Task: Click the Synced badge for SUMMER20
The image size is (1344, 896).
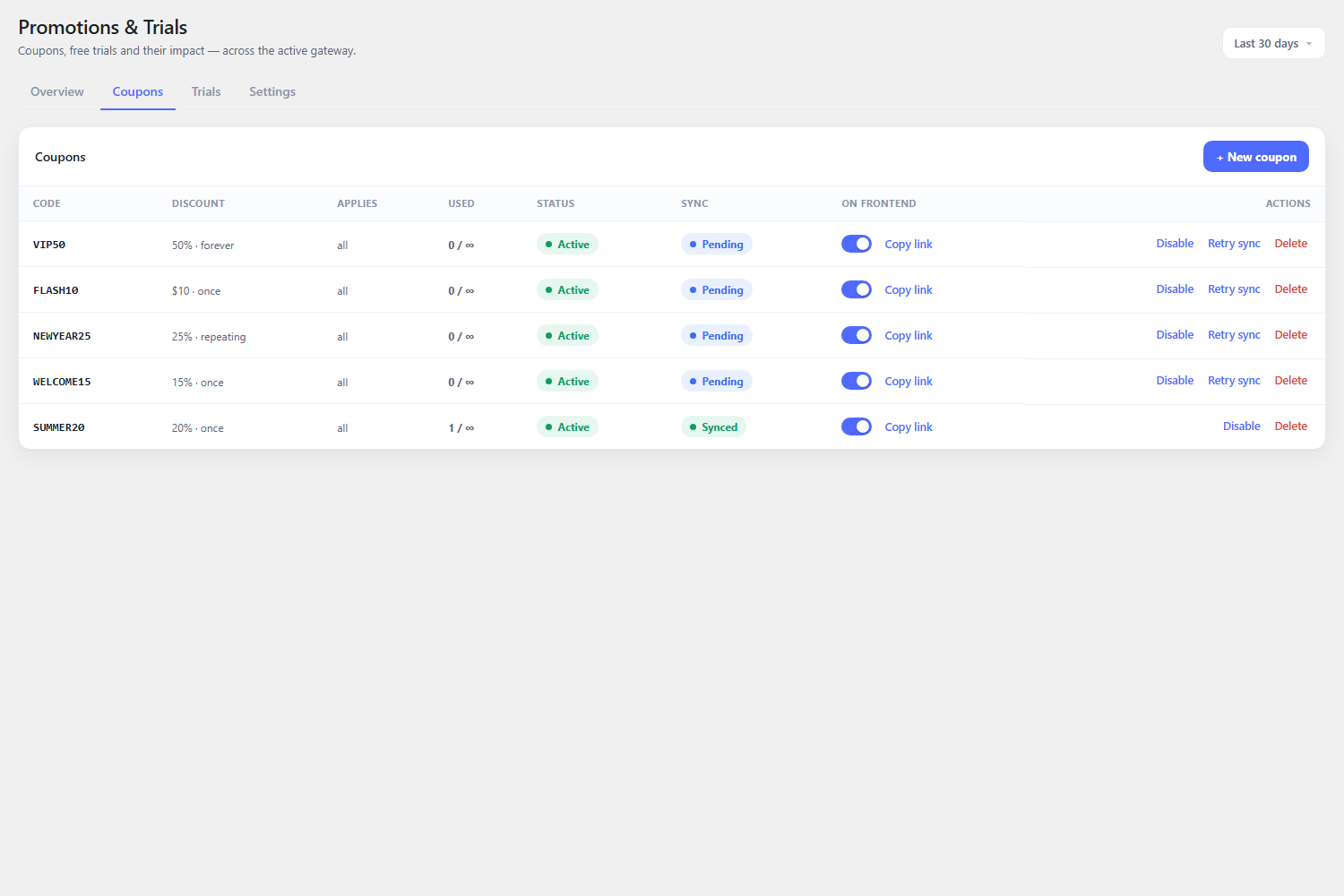Action: pyautogui.click(x=713, y=426)
